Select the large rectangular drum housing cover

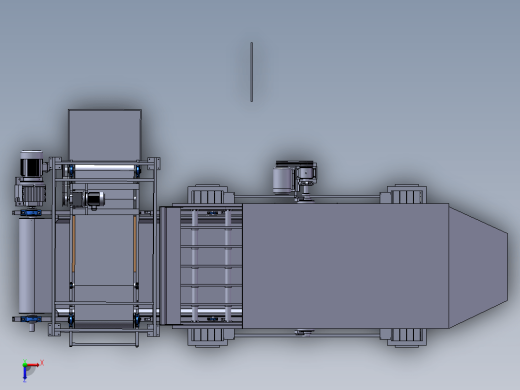point(345,266)
